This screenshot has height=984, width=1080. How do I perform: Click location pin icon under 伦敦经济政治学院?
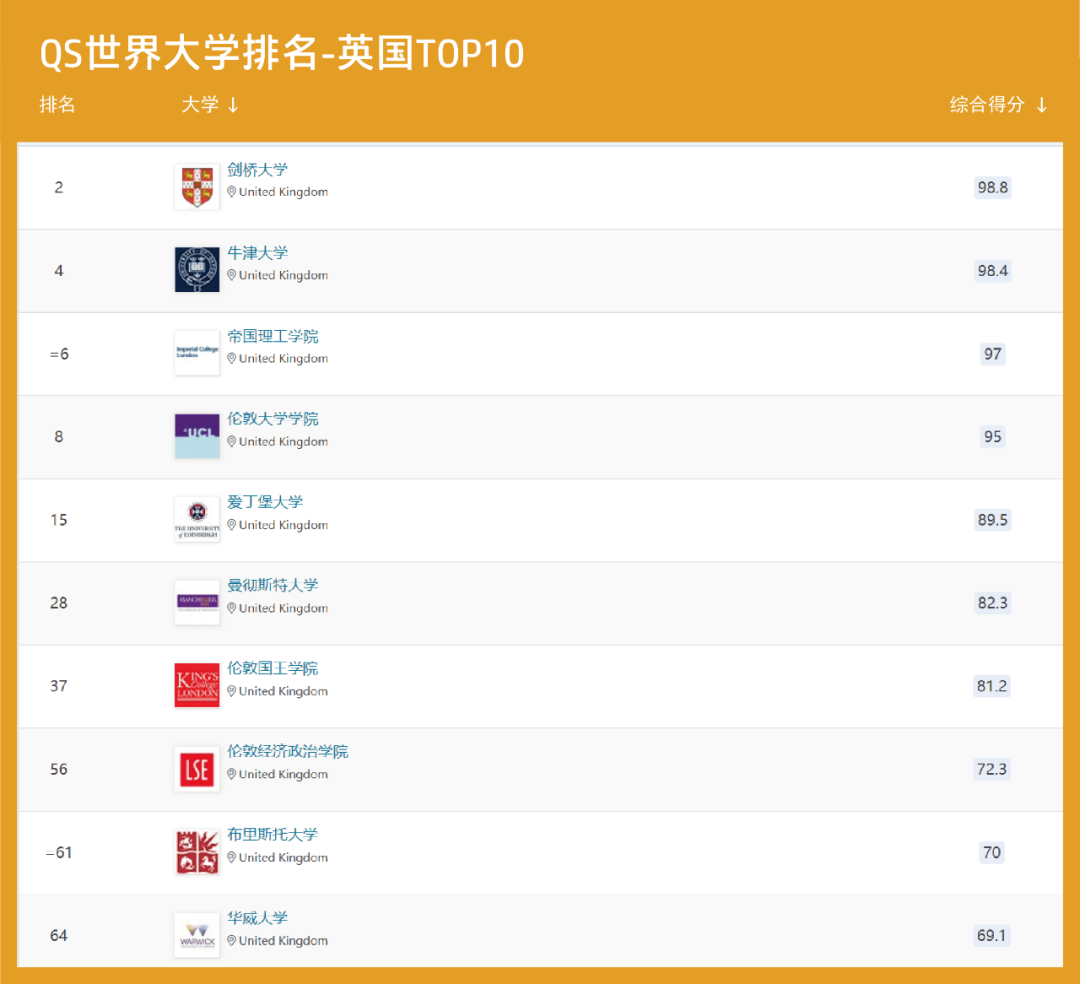click(232, 775)
